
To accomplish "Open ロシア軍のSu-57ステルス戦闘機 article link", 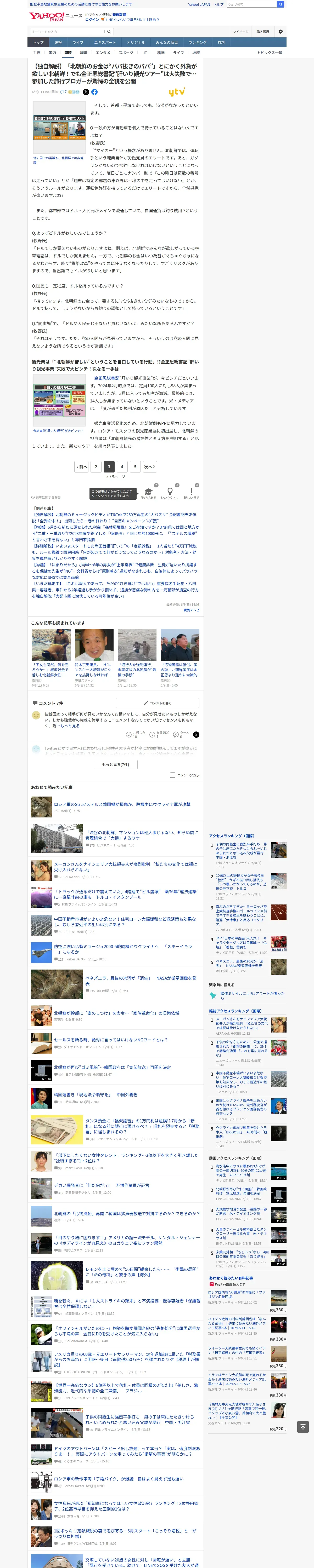I will [x=122, y=804].
